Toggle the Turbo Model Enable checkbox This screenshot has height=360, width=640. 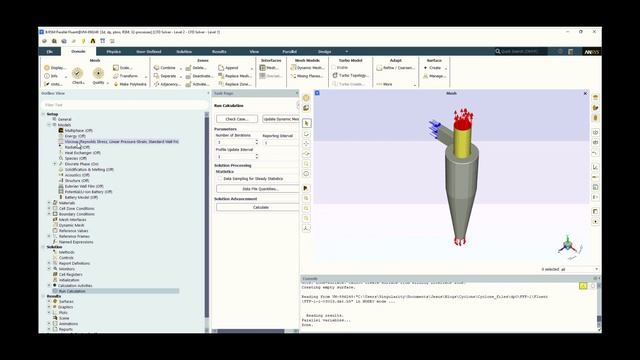tap(334, 68)
